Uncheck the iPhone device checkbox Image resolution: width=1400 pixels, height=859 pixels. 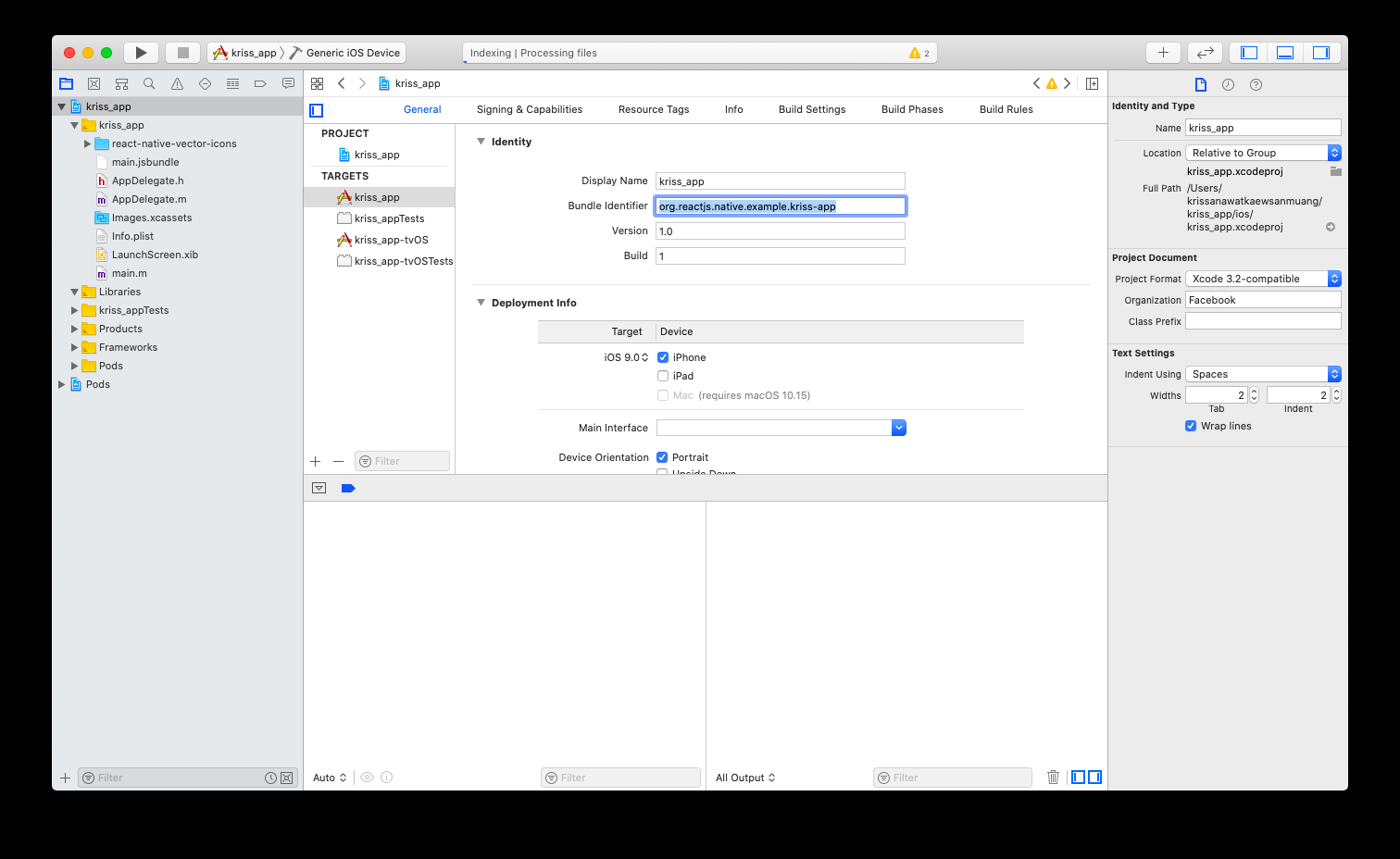click(663, 357)
